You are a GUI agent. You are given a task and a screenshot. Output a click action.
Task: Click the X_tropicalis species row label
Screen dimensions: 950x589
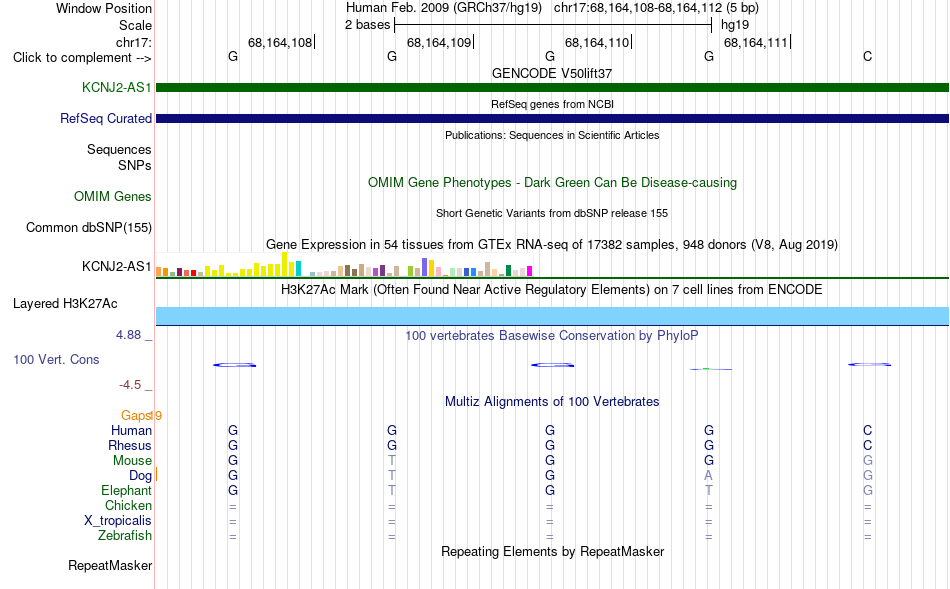[118, 521]
